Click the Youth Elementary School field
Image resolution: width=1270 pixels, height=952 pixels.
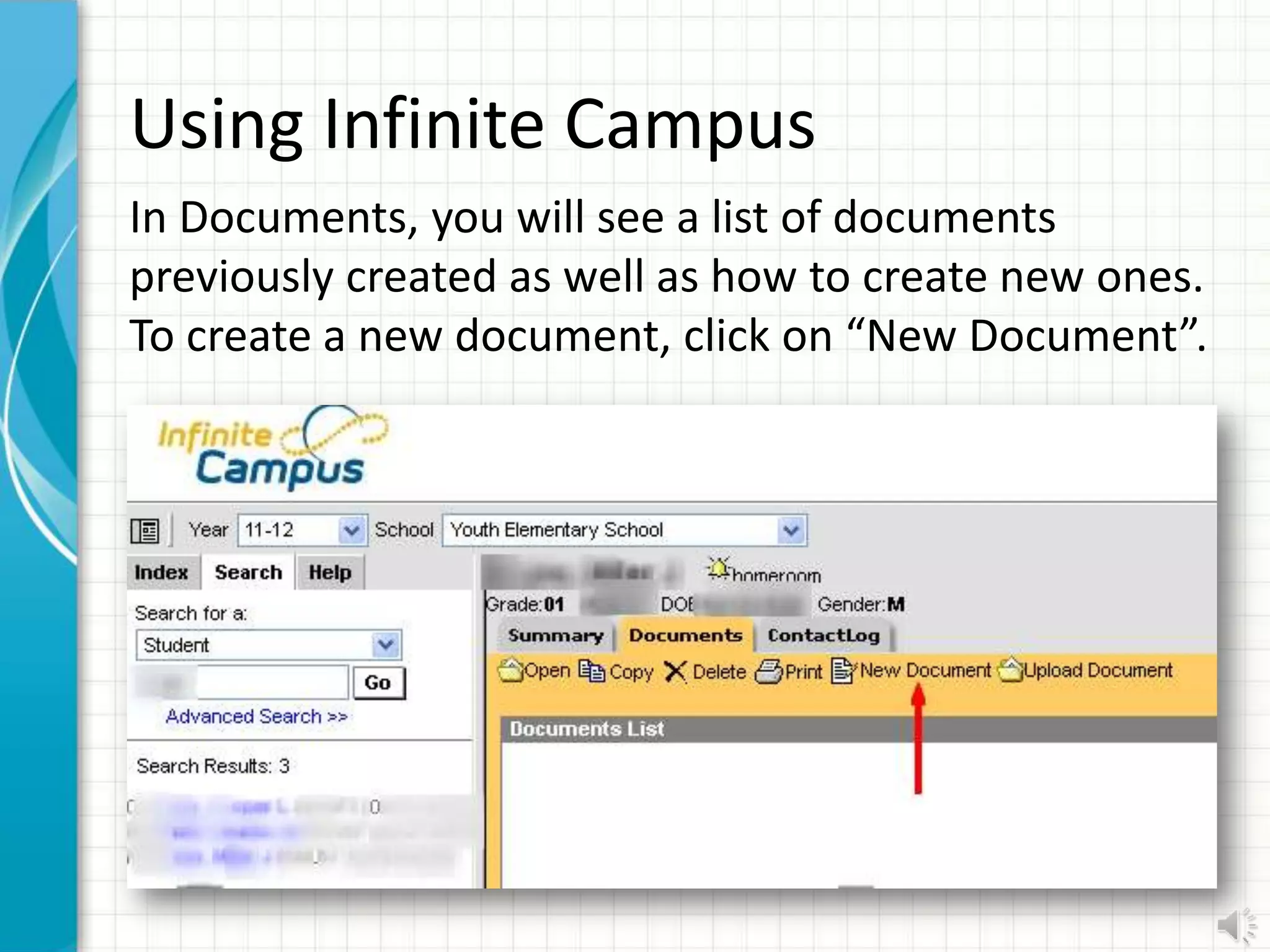click(624, 531)
